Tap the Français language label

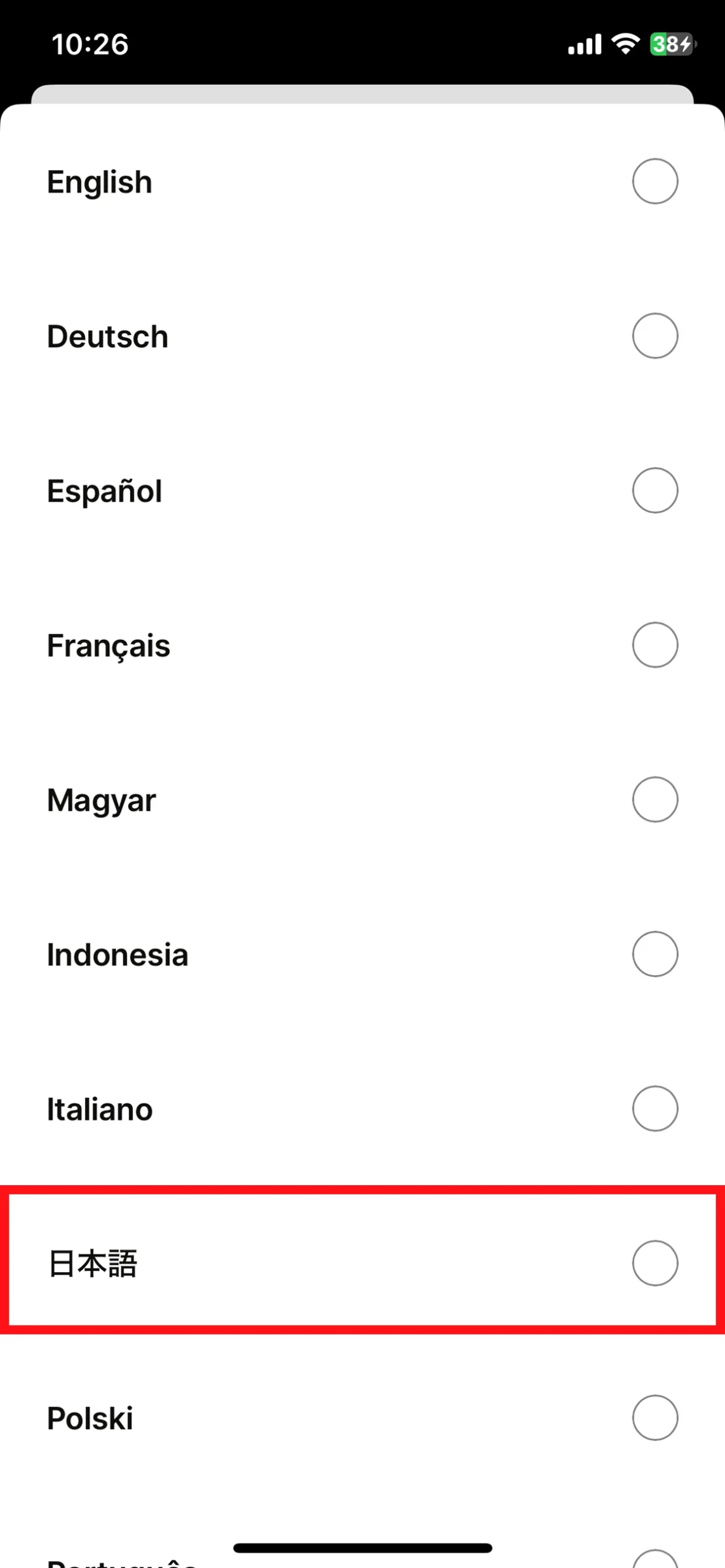(x=108, y=646)
